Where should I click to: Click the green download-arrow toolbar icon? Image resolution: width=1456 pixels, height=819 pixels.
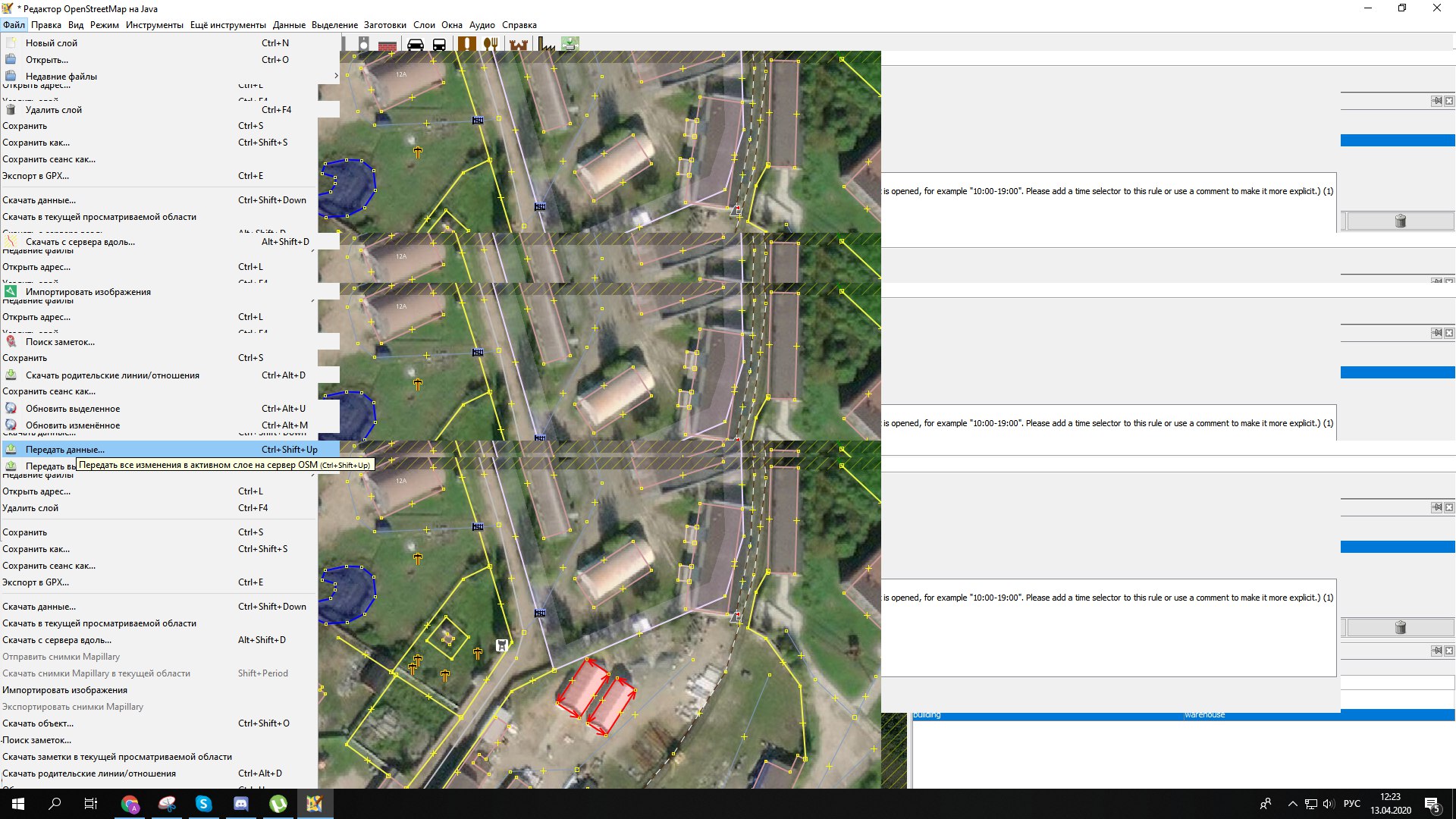[x=570, y=44]
